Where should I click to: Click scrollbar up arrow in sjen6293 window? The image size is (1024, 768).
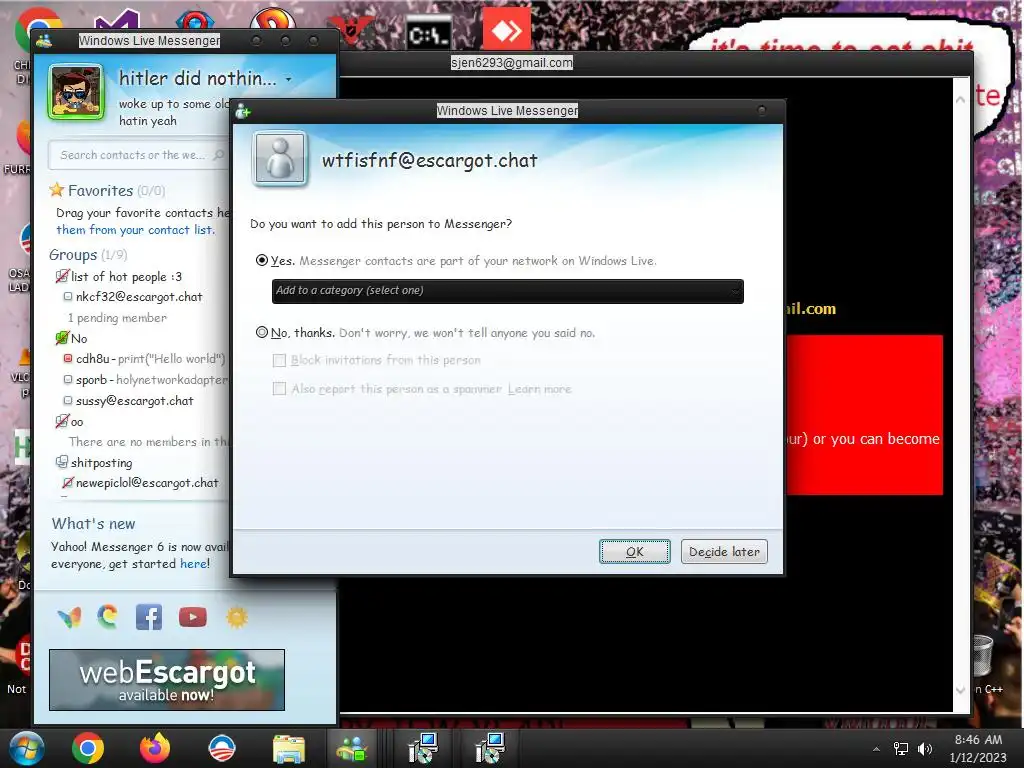961,100
